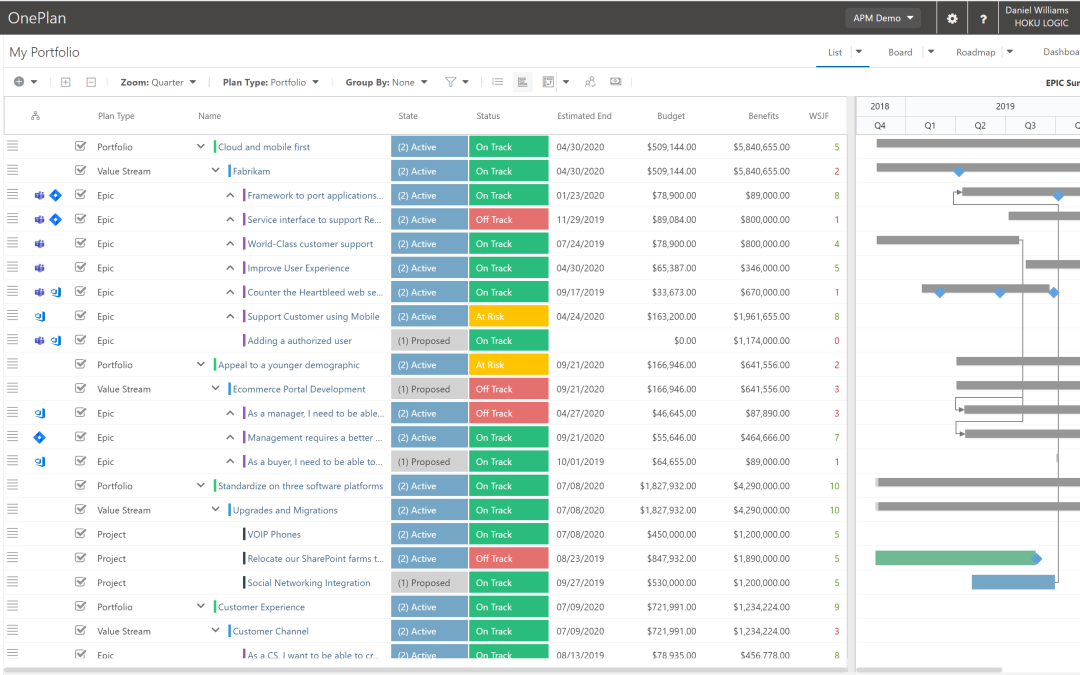Image resolution: width=1080 pixels, height=675 pixels.
Task: Open the filter icon on the toolbar
Action: [x=449, y=82]
